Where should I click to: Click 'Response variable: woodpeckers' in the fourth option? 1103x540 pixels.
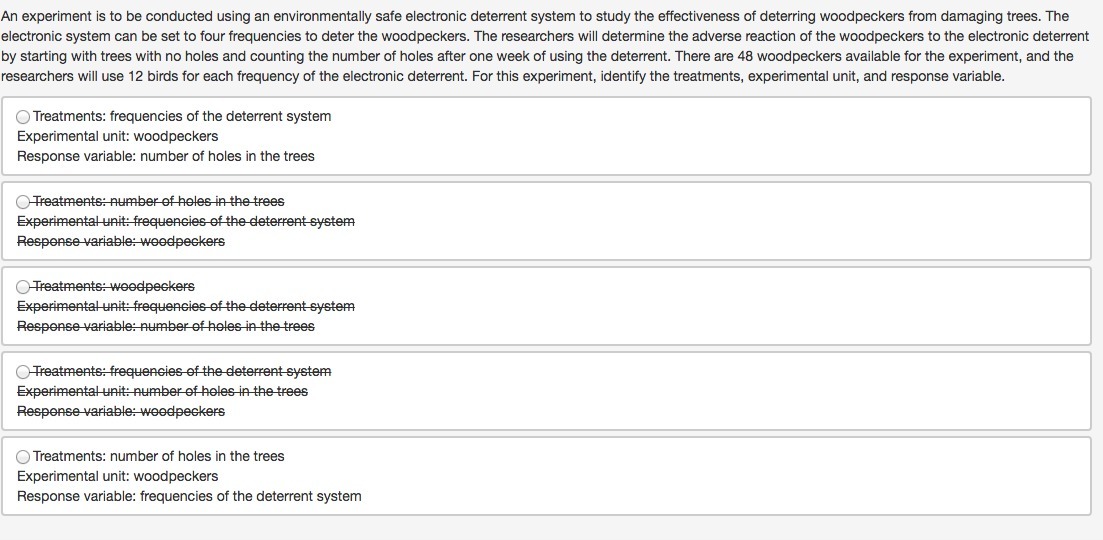point(121,411)
